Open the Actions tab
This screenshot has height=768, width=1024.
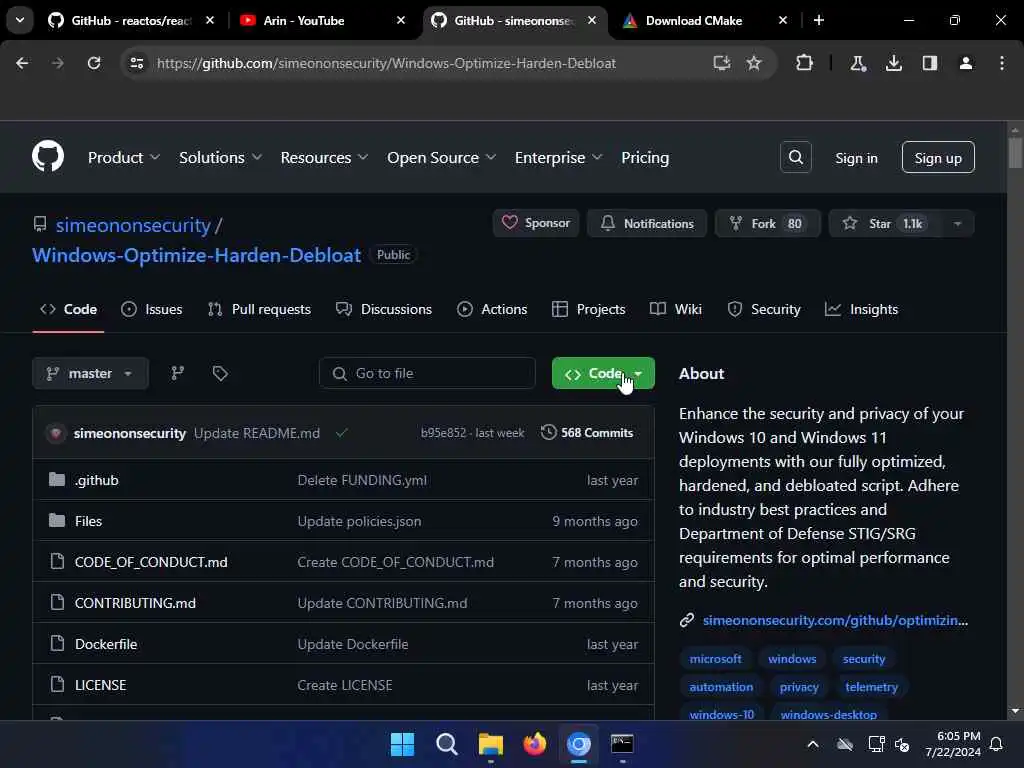click(x=492, y=309)
